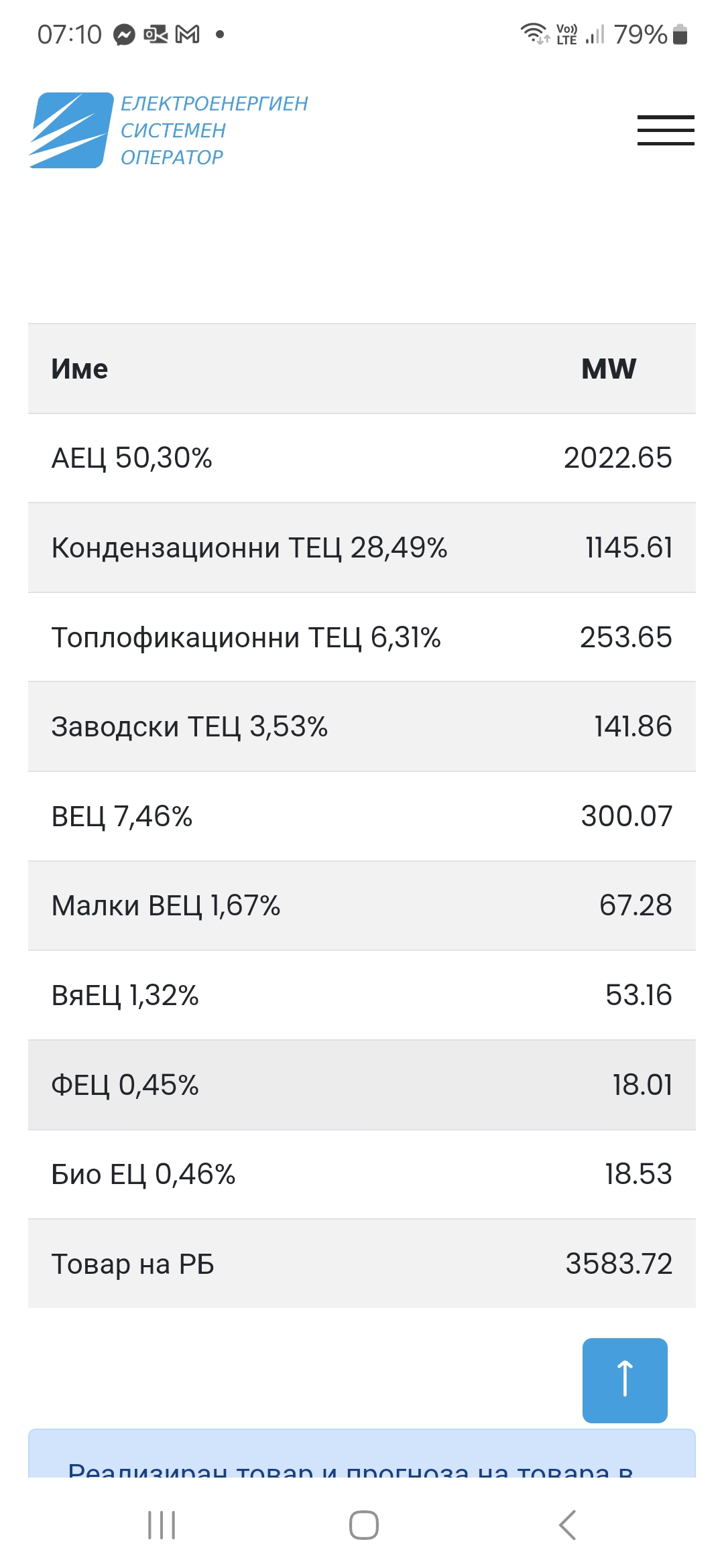Image resolution: width=724 pixels, height=1568 pixels.
Task: Select the highlighted ФЕЦ 0,45% row
Action: [362, 1085]
